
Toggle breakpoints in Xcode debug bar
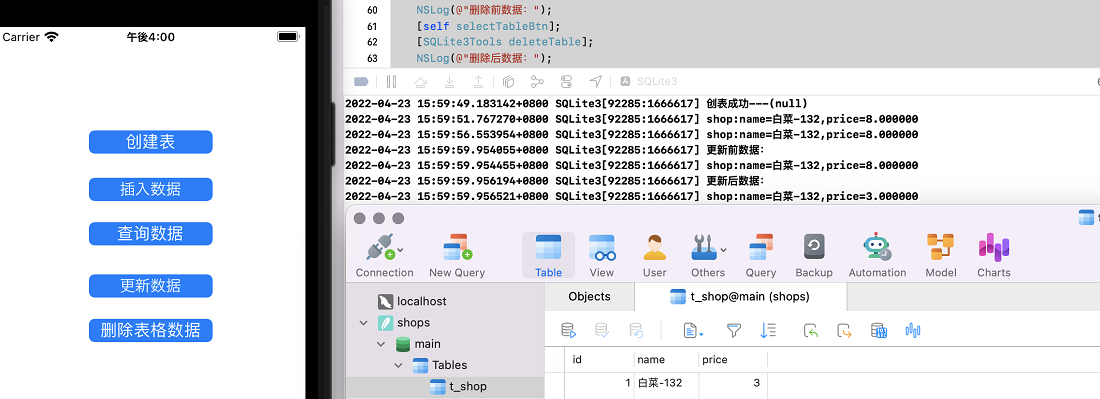point(361,81)
